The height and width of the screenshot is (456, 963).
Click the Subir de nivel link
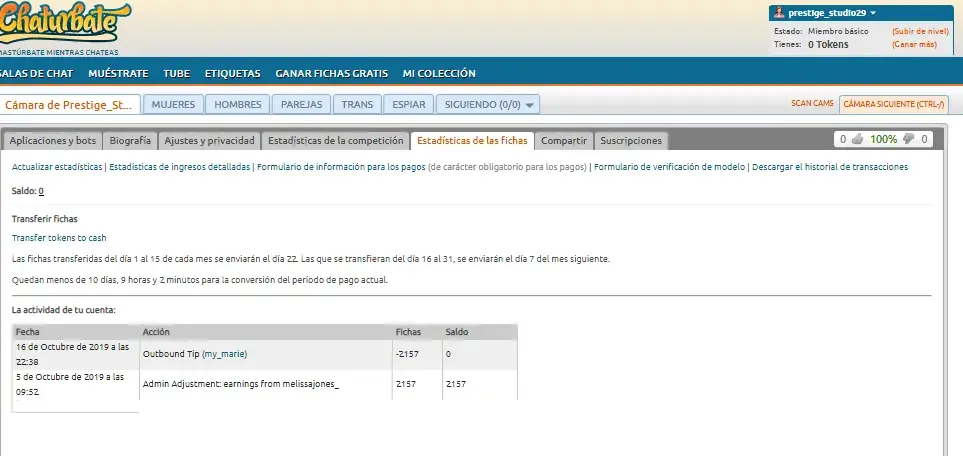point(920,31)
